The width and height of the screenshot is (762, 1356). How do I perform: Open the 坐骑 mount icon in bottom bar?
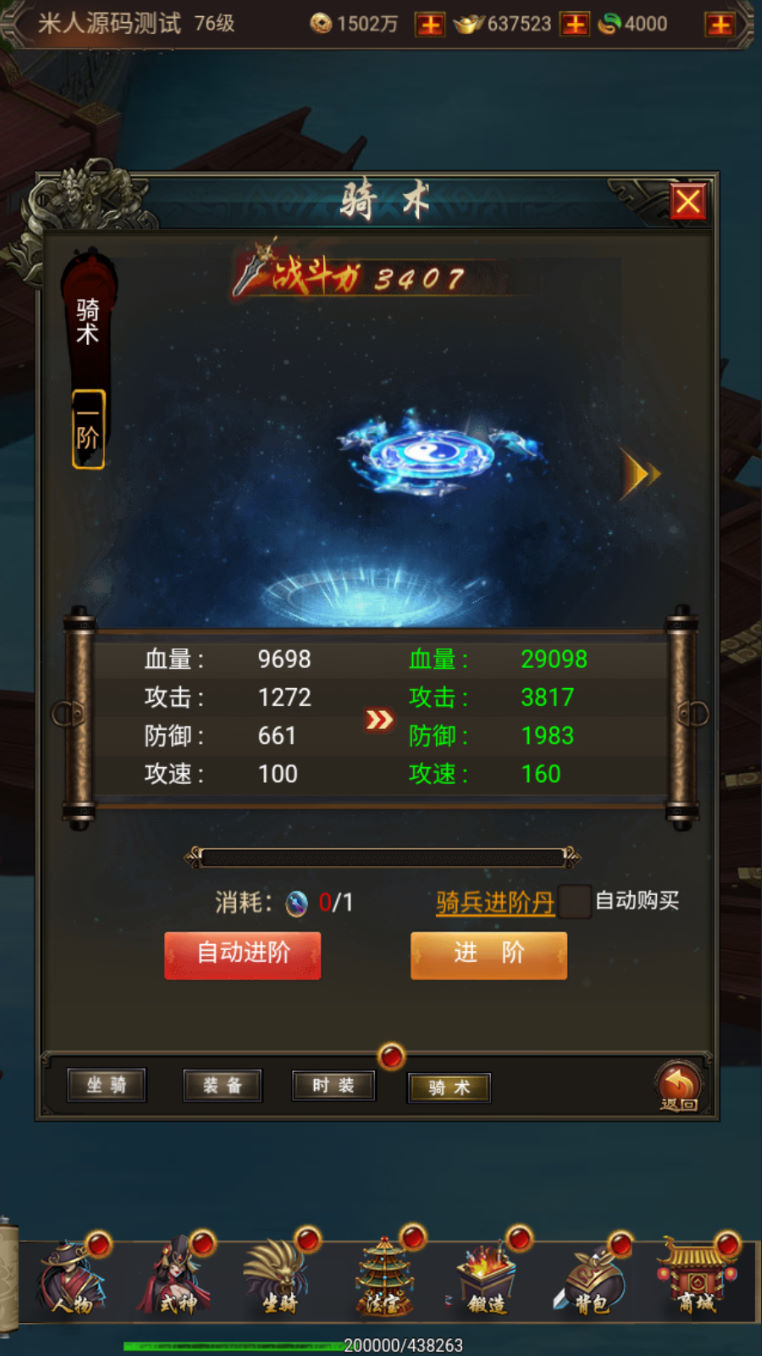(280, 1278)
